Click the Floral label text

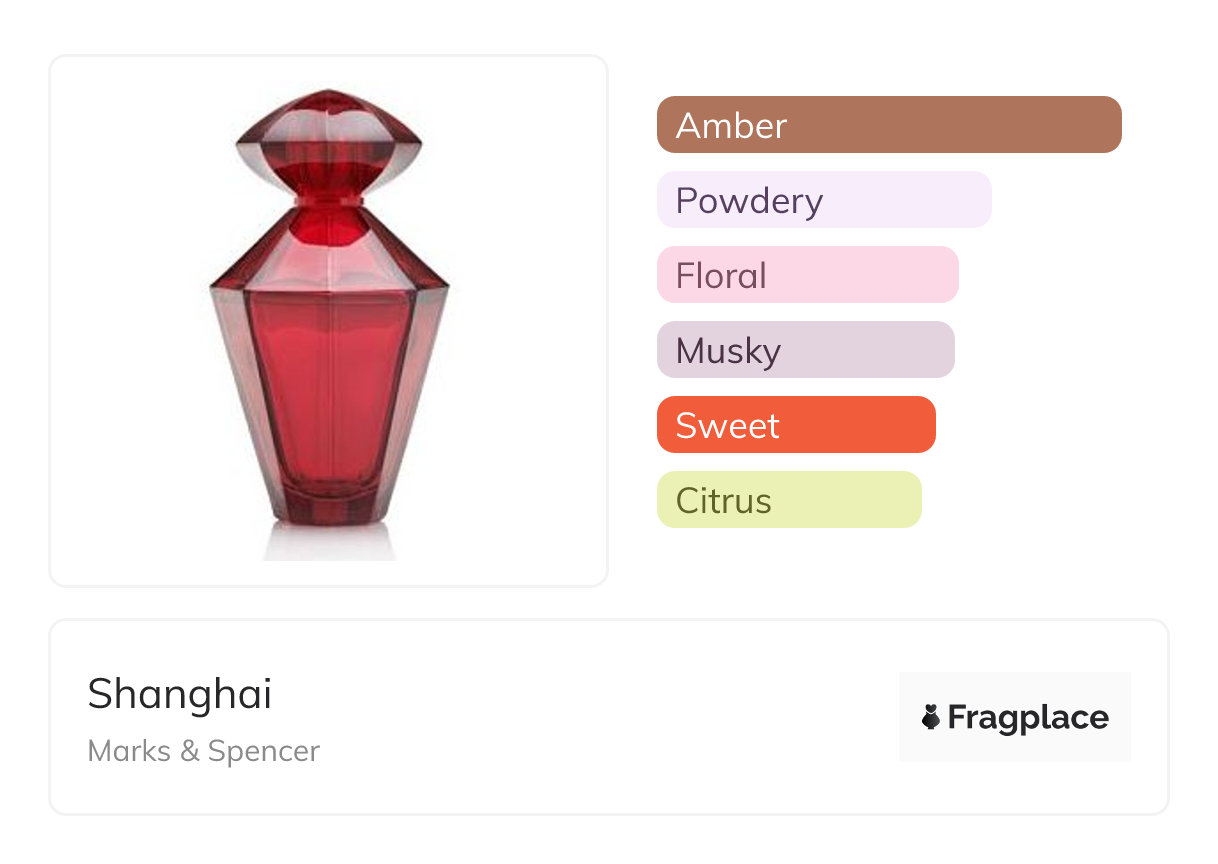721,275
